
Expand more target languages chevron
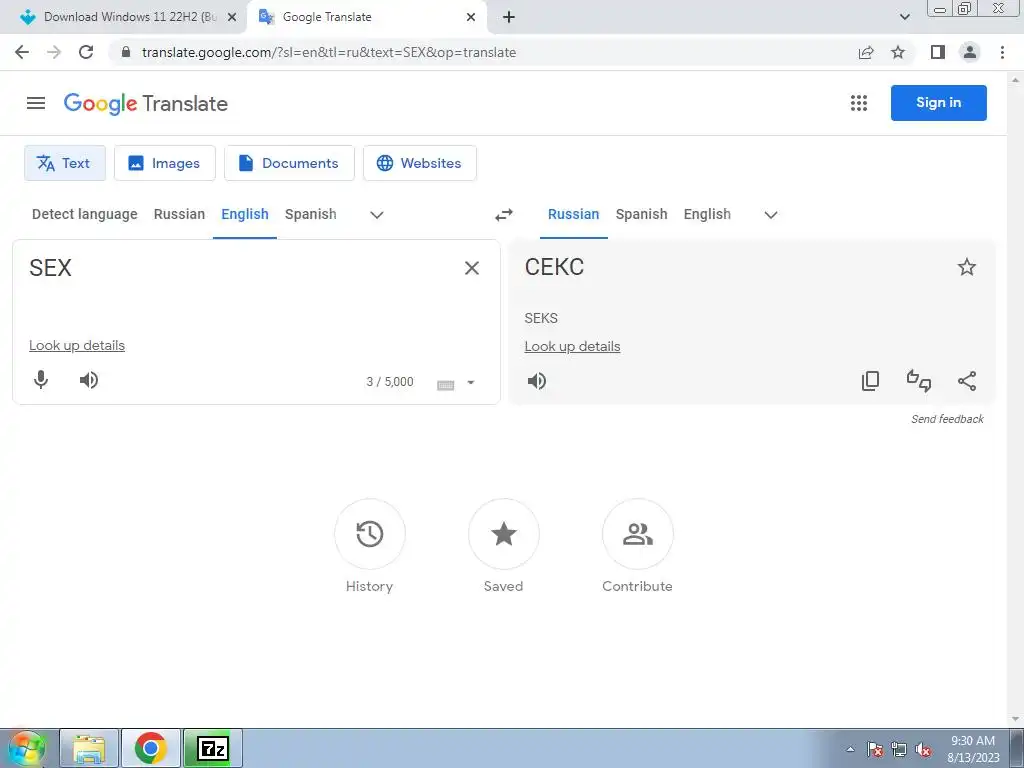(x=771, y=215)
